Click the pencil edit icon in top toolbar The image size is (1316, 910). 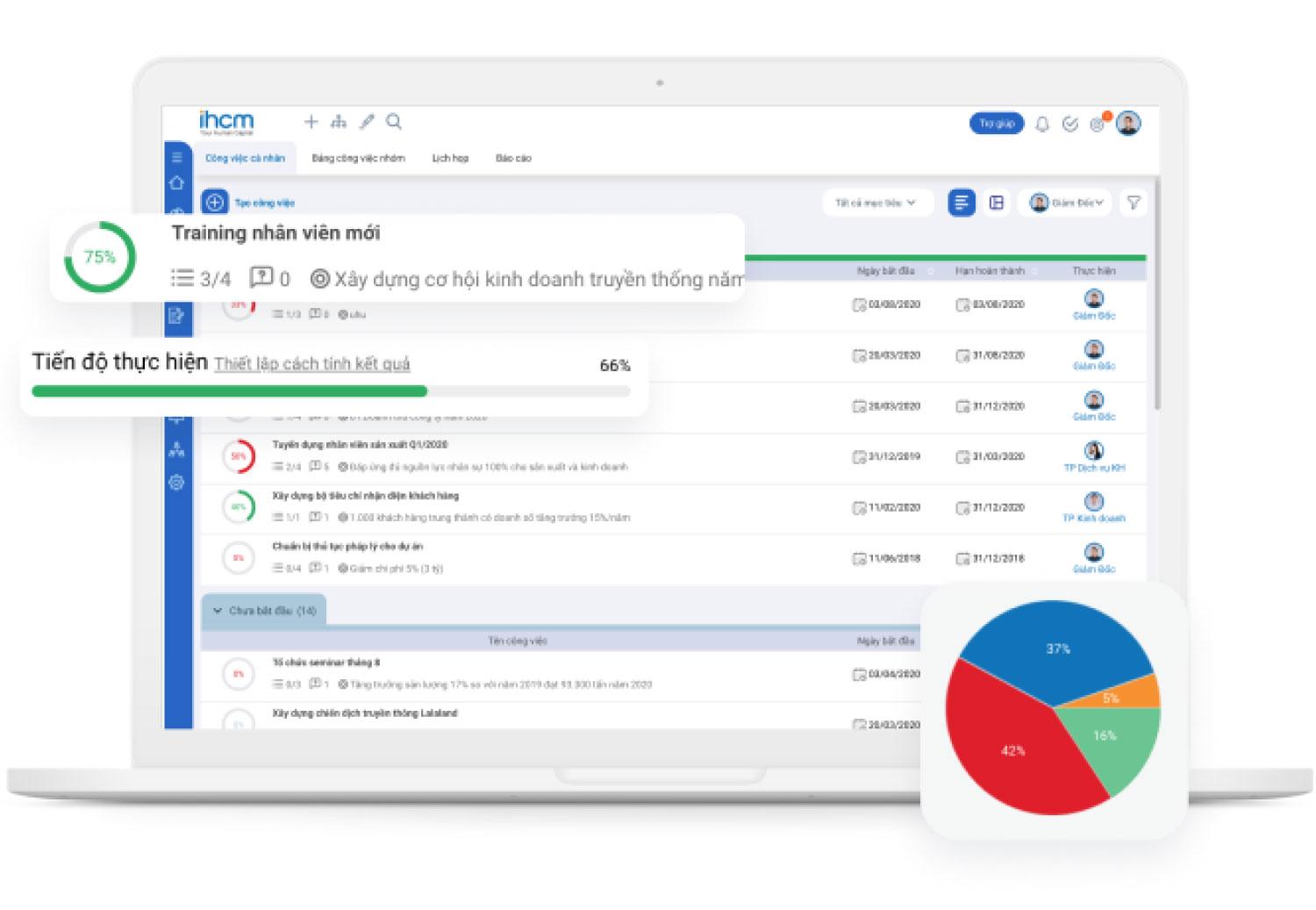click(367, 122)
